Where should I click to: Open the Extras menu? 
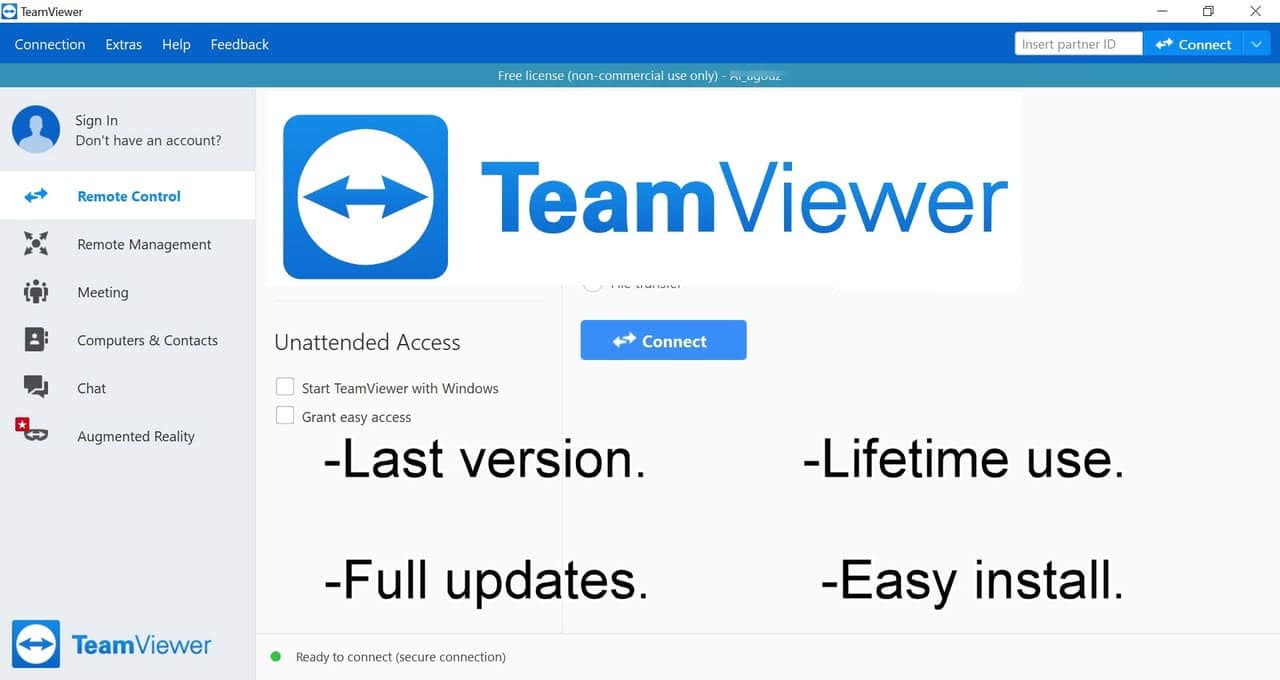tap(124, 44)
